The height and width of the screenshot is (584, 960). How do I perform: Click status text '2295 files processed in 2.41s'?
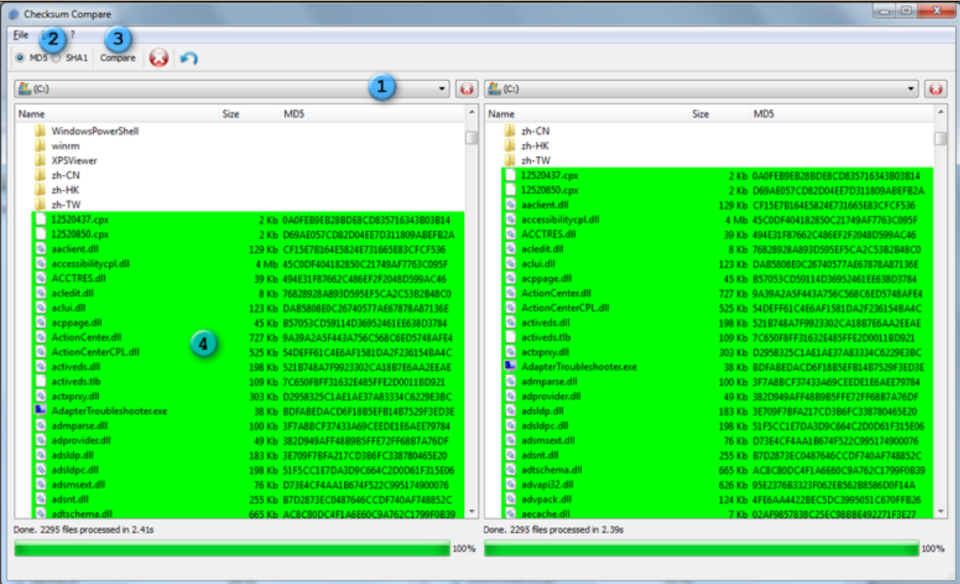(97, 530)
